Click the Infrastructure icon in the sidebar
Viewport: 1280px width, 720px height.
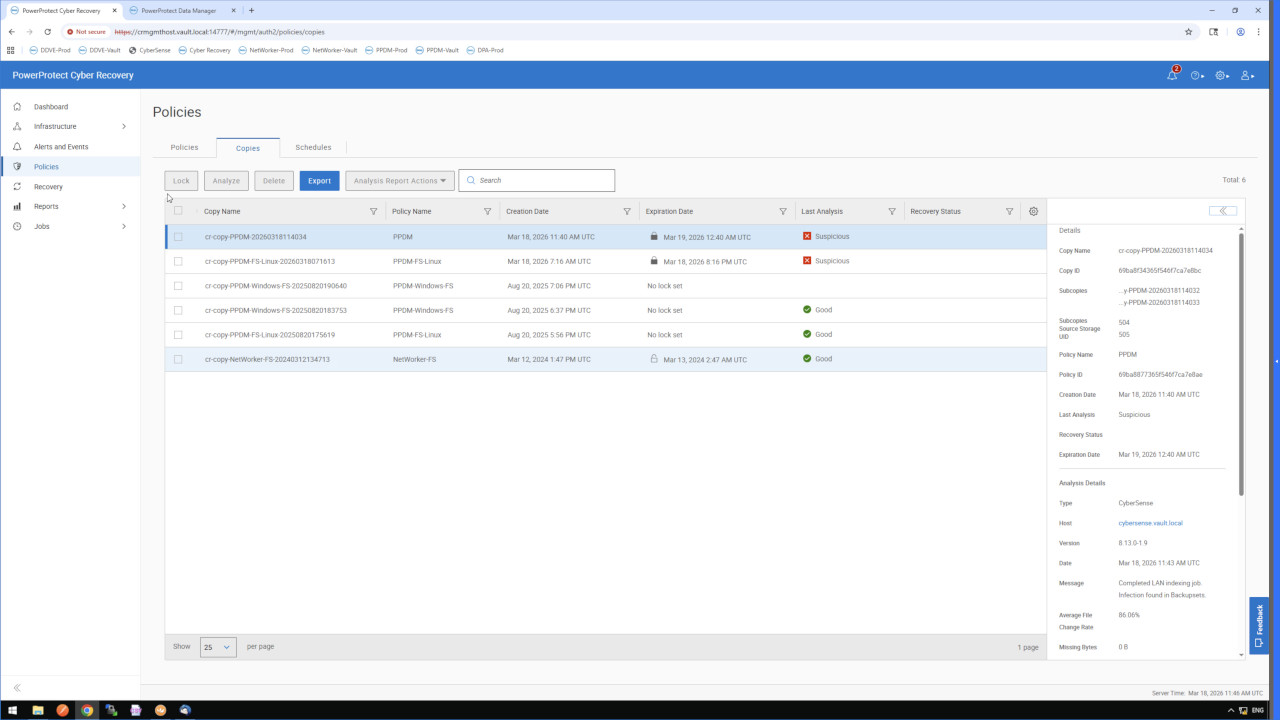[x=17, y=127]
